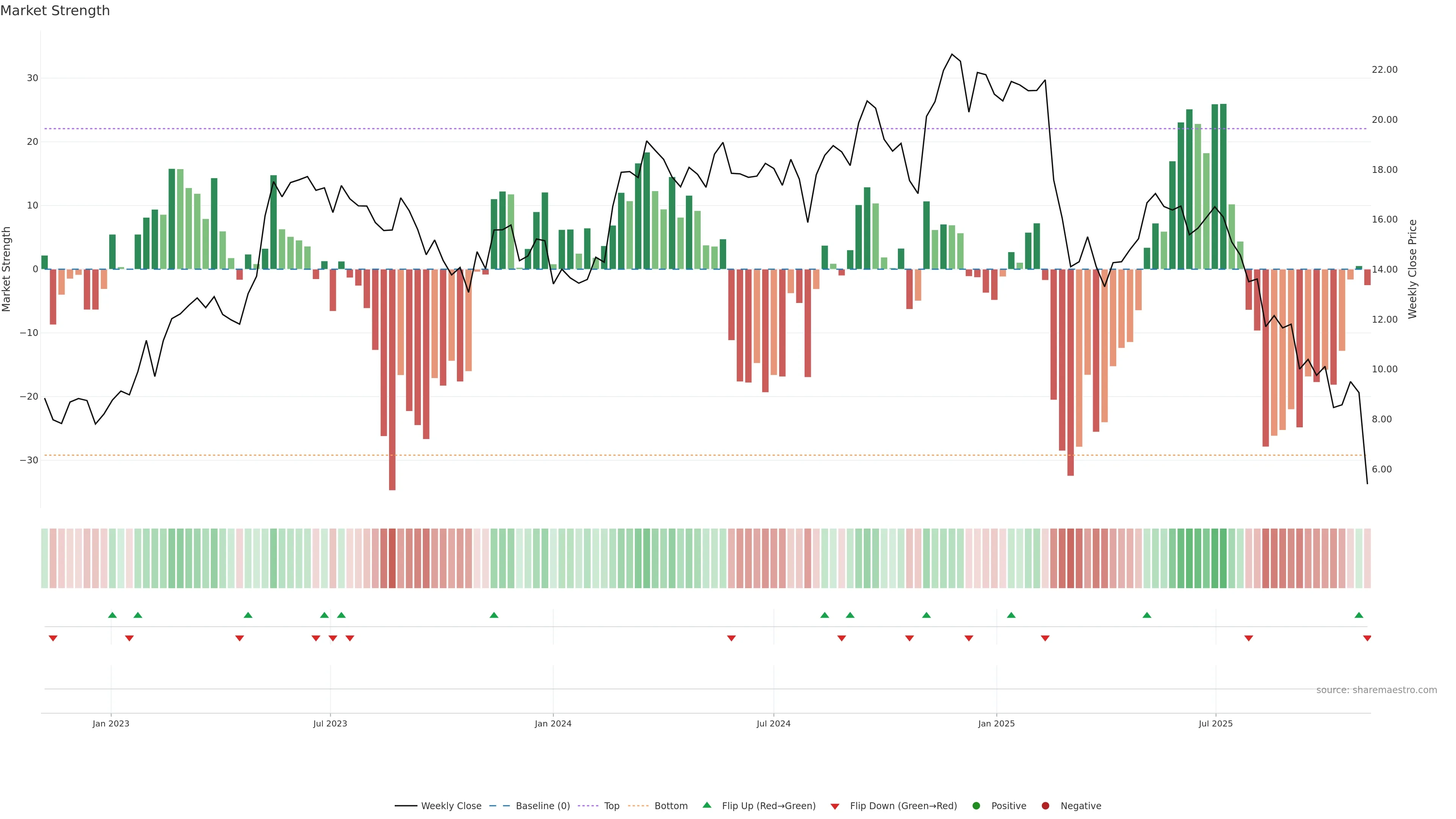Select the Jan 2023 x-axis label
This screenshot has height=819, width=1456.
coord(111,723)
